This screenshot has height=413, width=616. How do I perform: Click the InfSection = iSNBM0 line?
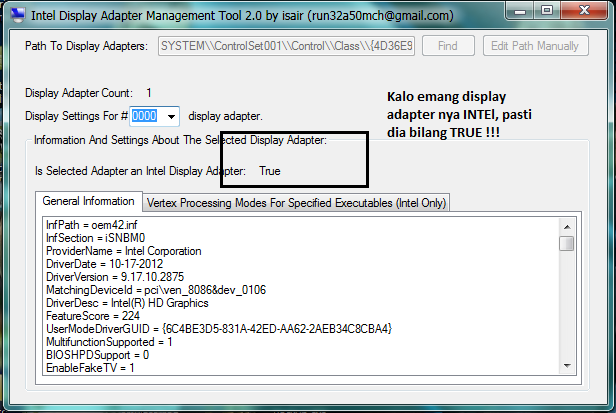(95, 238)
